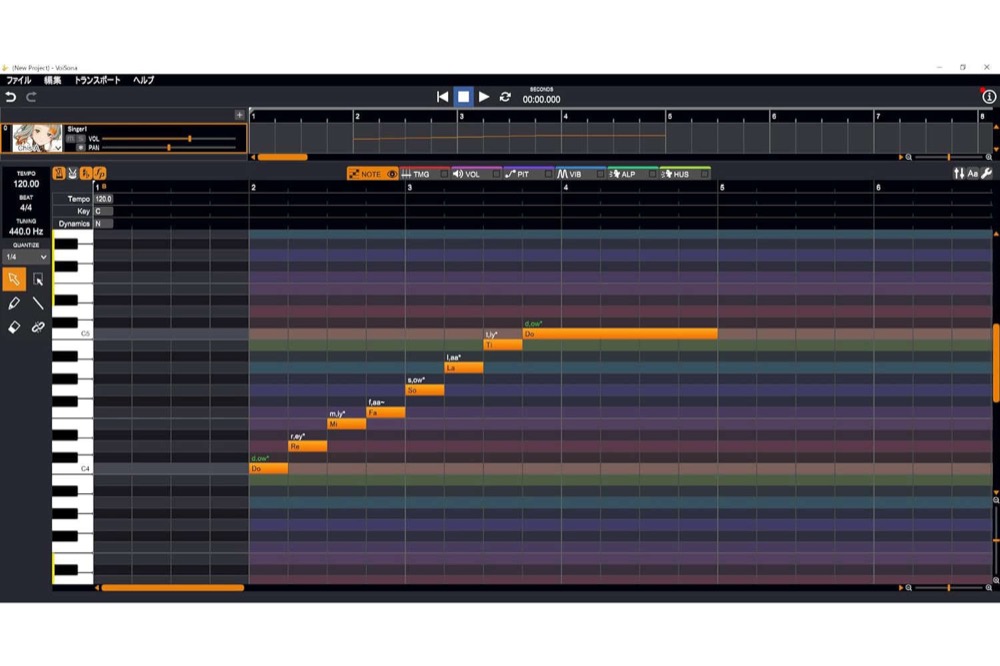Click the info icon at top right

(x=989, y=97)
